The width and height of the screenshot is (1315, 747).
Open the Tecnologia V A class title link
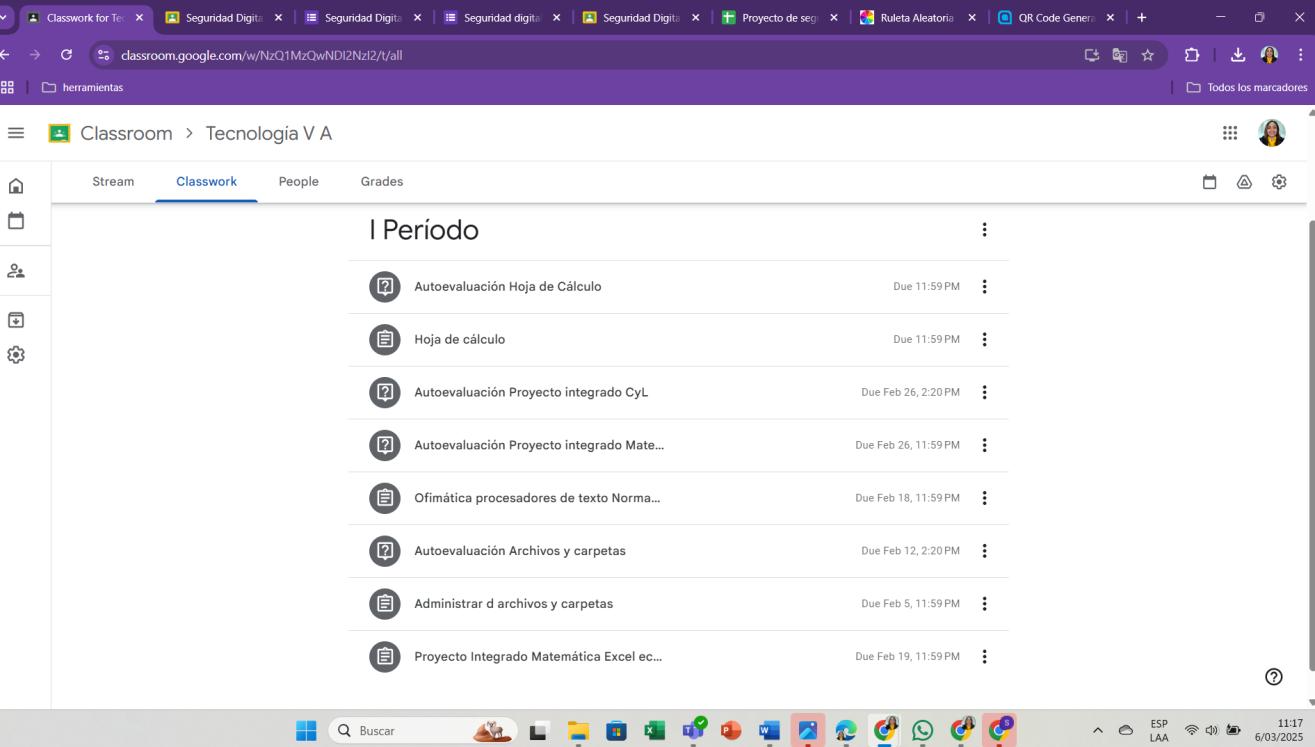click(x=269, y=134)
